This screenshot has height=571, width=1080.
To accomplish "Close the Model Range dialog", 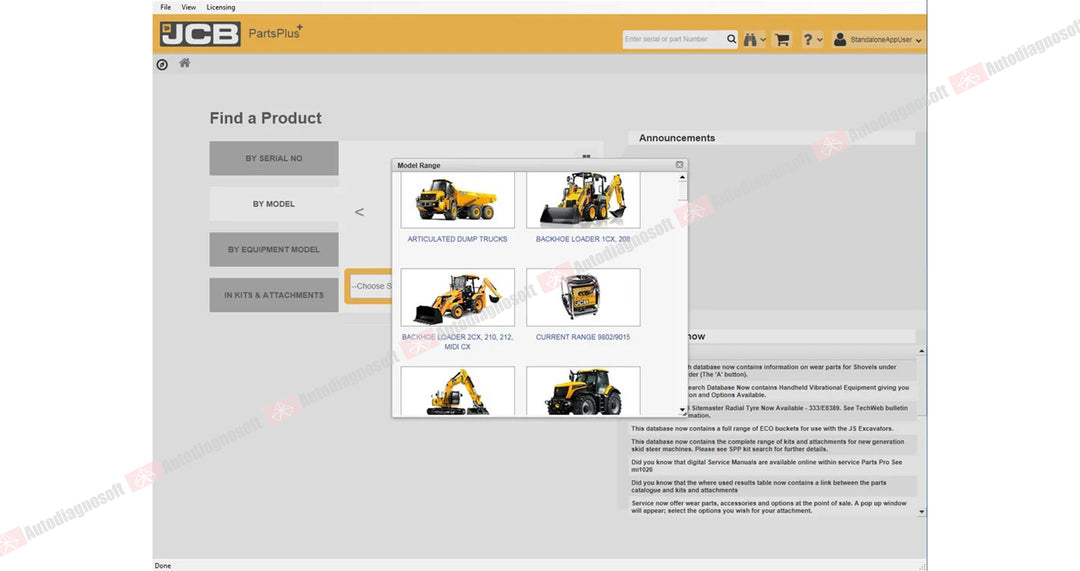I will click(x=679, y=165).
